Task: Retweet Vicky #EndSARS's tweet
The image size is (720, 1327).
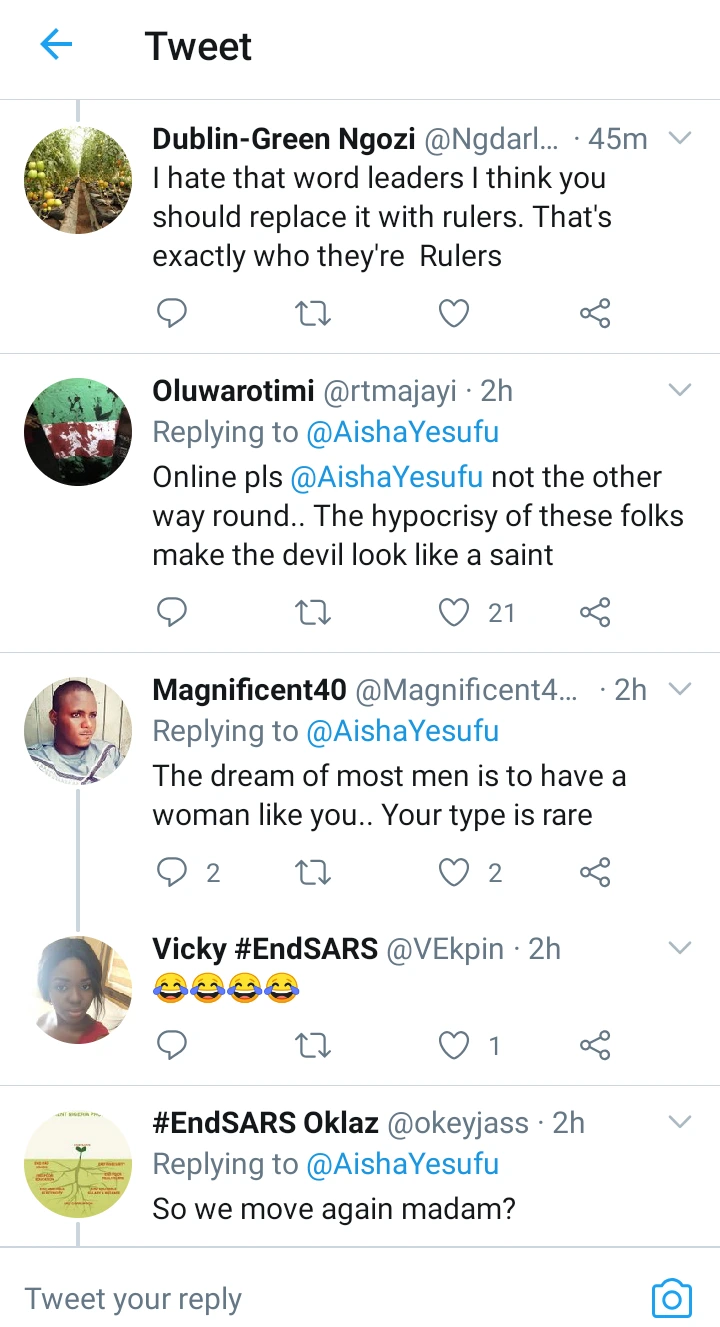Action: coord(314,1046)
